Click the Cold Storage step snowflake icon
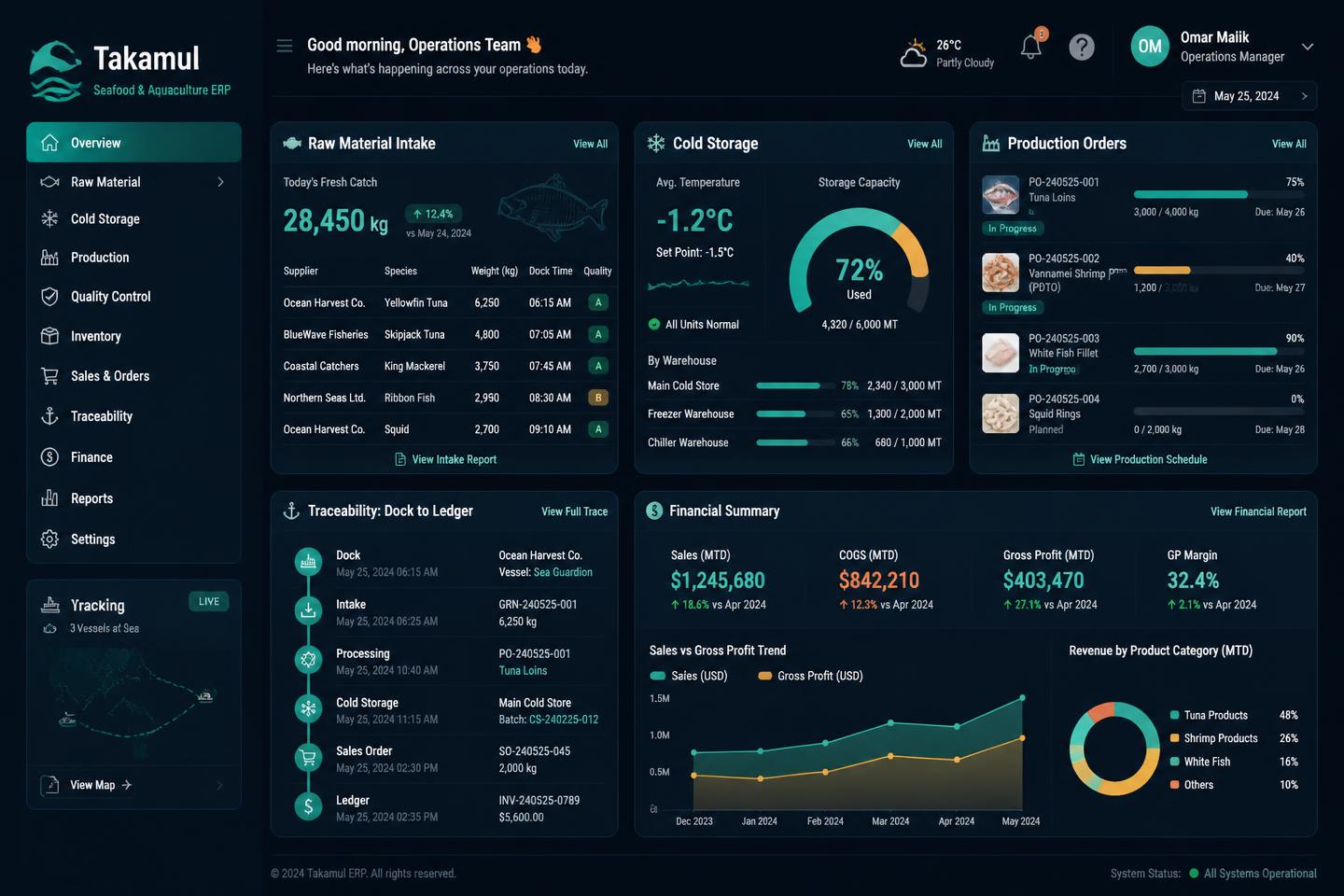 [308, 708]
